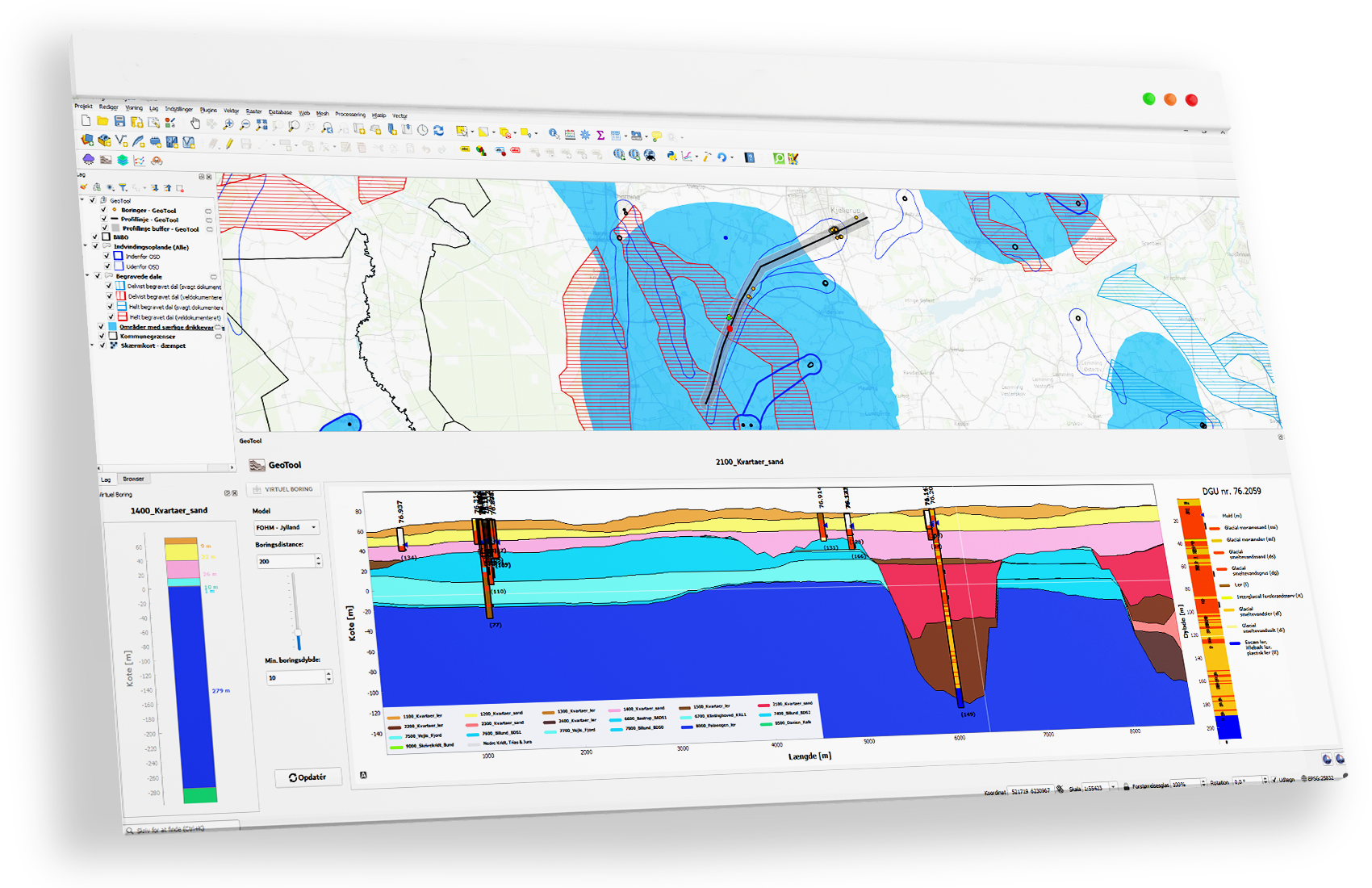Open the Plugins menu
Screen dimensions: 1372x888
[208, 110]
